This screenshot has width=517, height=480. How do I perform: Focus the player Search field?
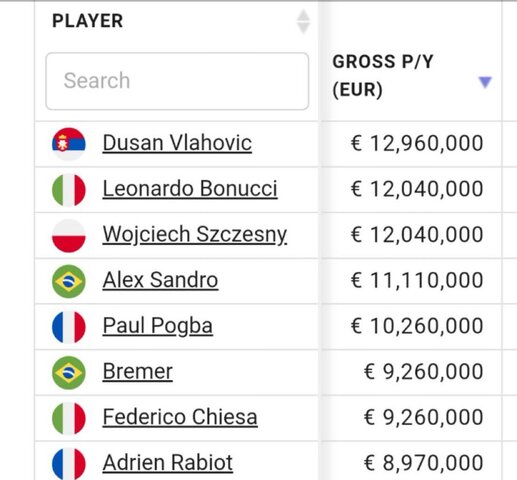point(177,81)
